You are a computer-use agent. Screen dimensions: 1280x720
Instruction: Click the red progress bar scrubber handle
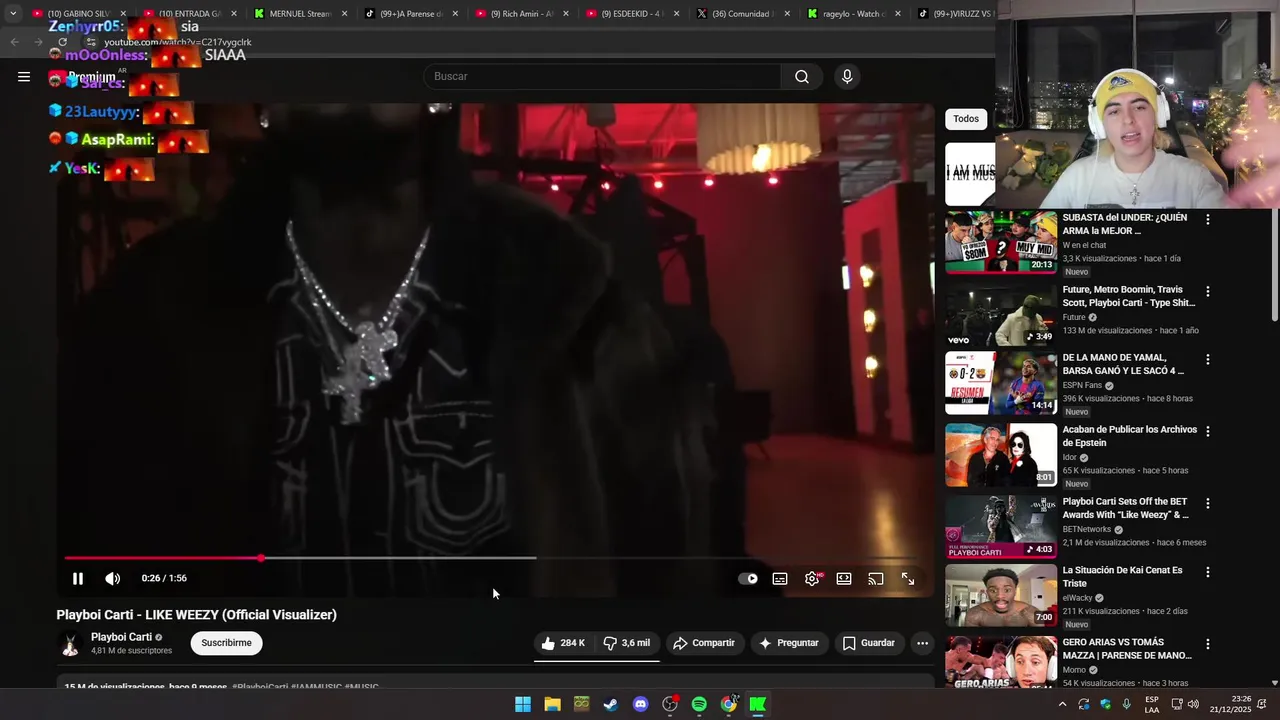261,558
